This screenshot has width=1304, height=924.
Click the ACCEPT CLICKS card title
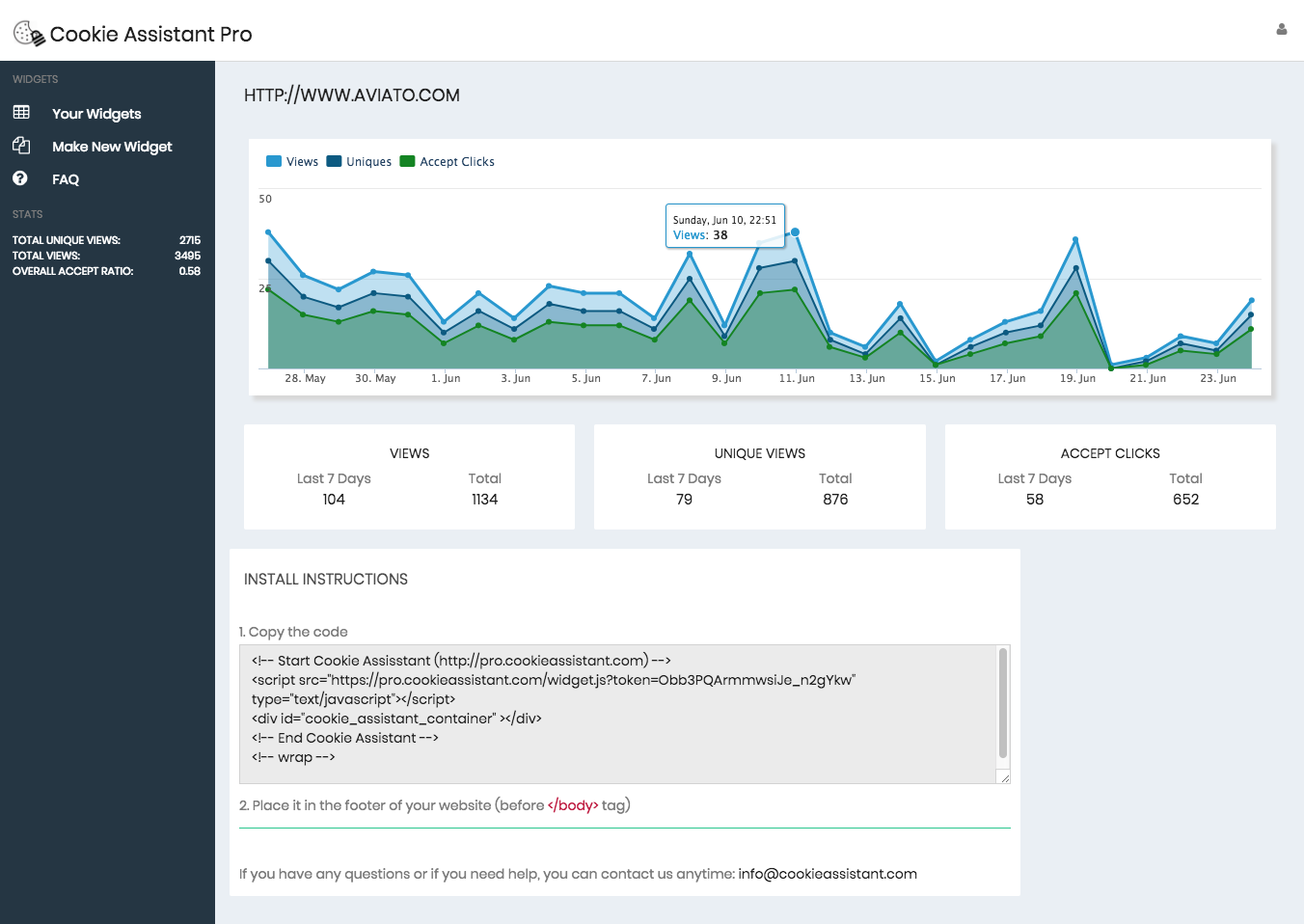[1110, 453]
